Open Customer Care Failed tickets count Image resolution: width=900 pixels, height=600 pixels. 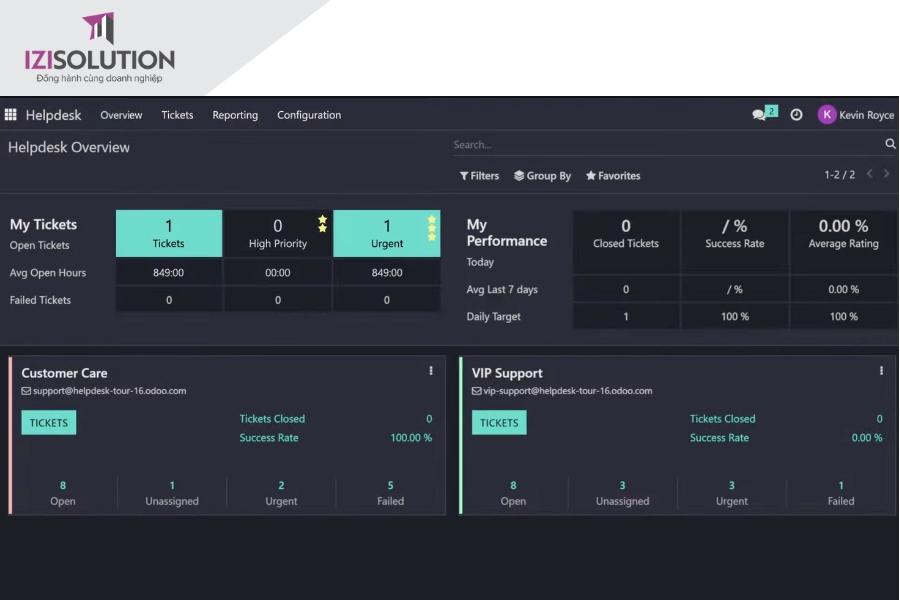point(390,493)
